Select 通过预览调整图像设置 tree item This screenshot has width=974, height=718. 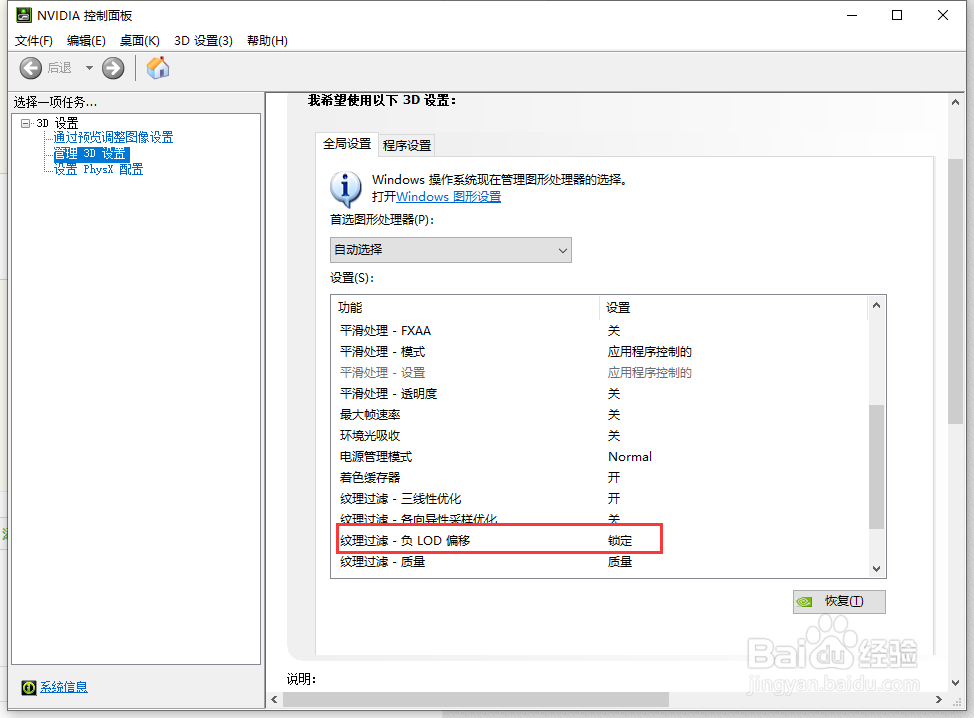point(113,137)
